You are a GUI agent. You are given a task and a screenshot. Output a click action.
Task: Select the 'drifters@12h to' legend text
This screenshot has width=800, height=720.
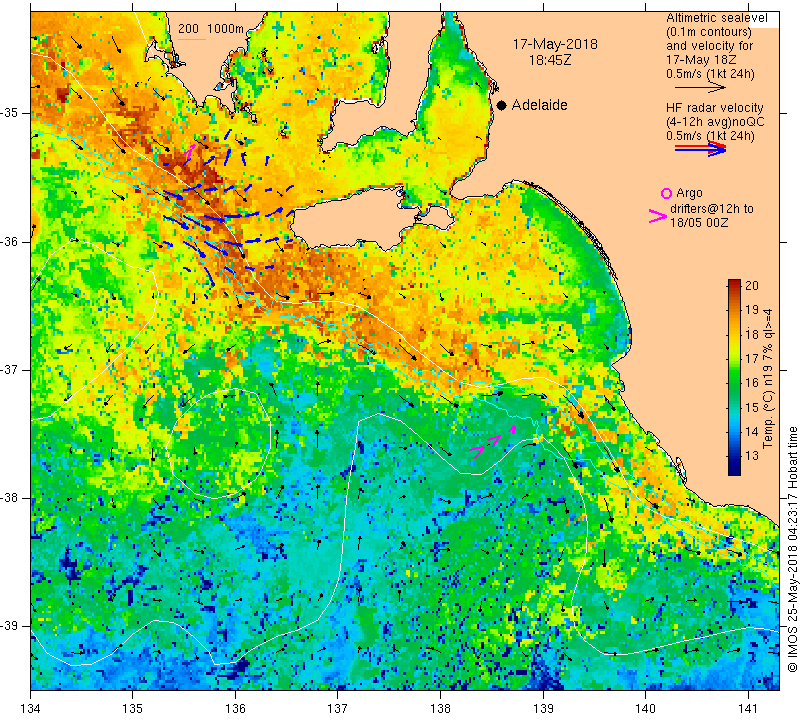[711, 209]
